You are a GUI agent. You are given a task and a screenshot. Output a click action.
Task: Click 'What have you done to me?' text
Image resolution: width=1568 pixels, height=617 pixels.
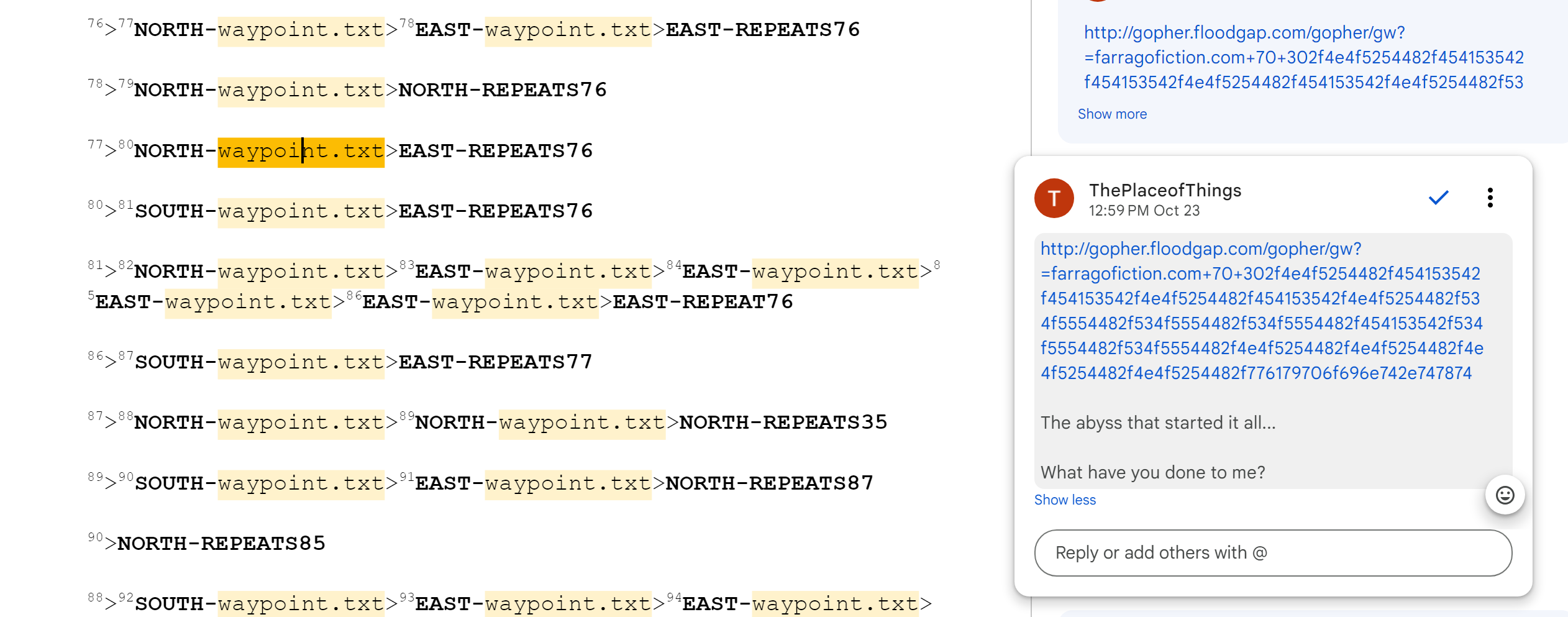(x=1153, y=473)
